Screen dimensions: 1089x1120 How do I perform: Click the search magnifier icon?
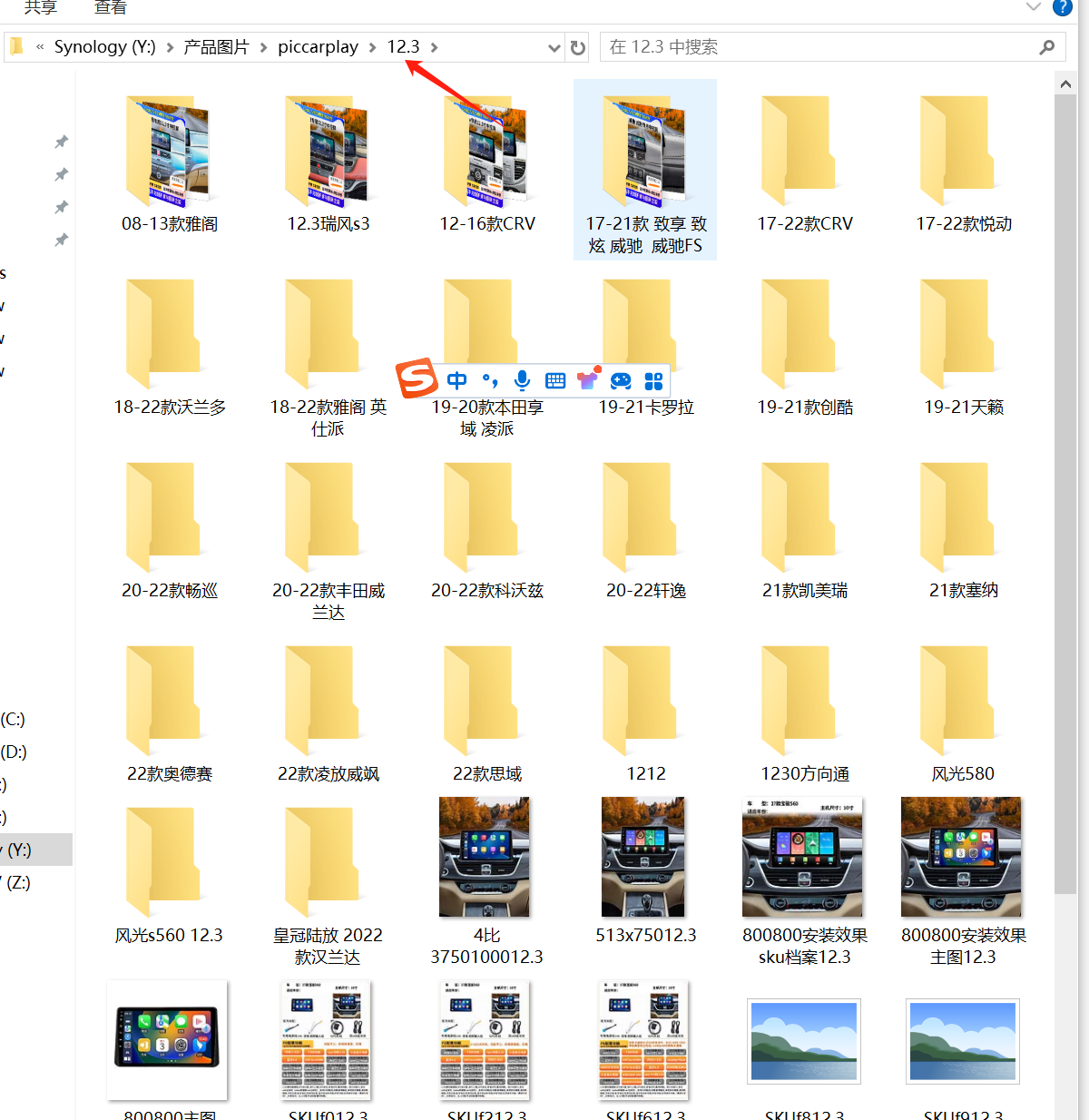[1047, 47]
